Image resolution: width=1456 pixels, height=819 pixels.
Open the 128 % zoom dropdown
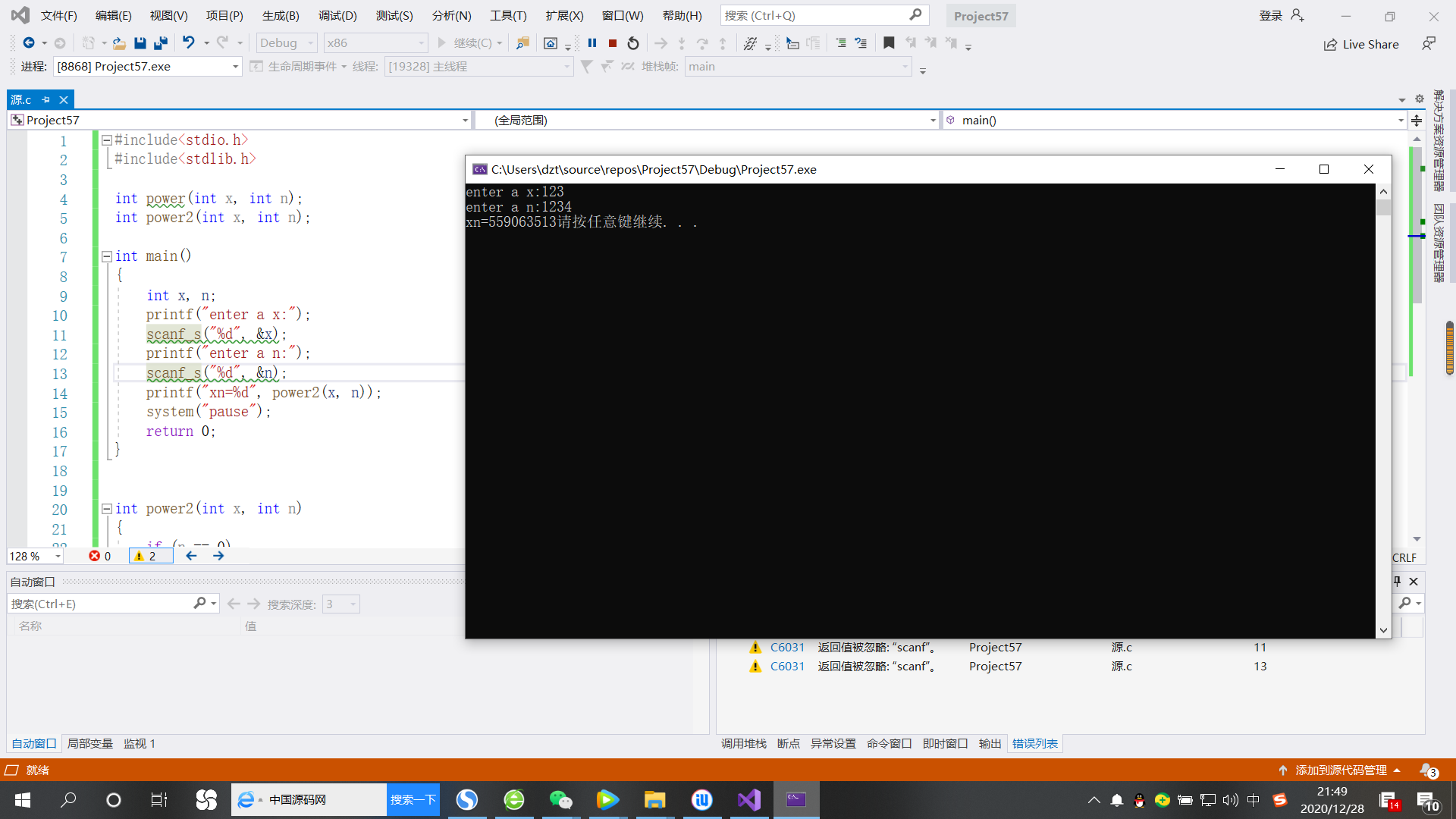[58, 557]
